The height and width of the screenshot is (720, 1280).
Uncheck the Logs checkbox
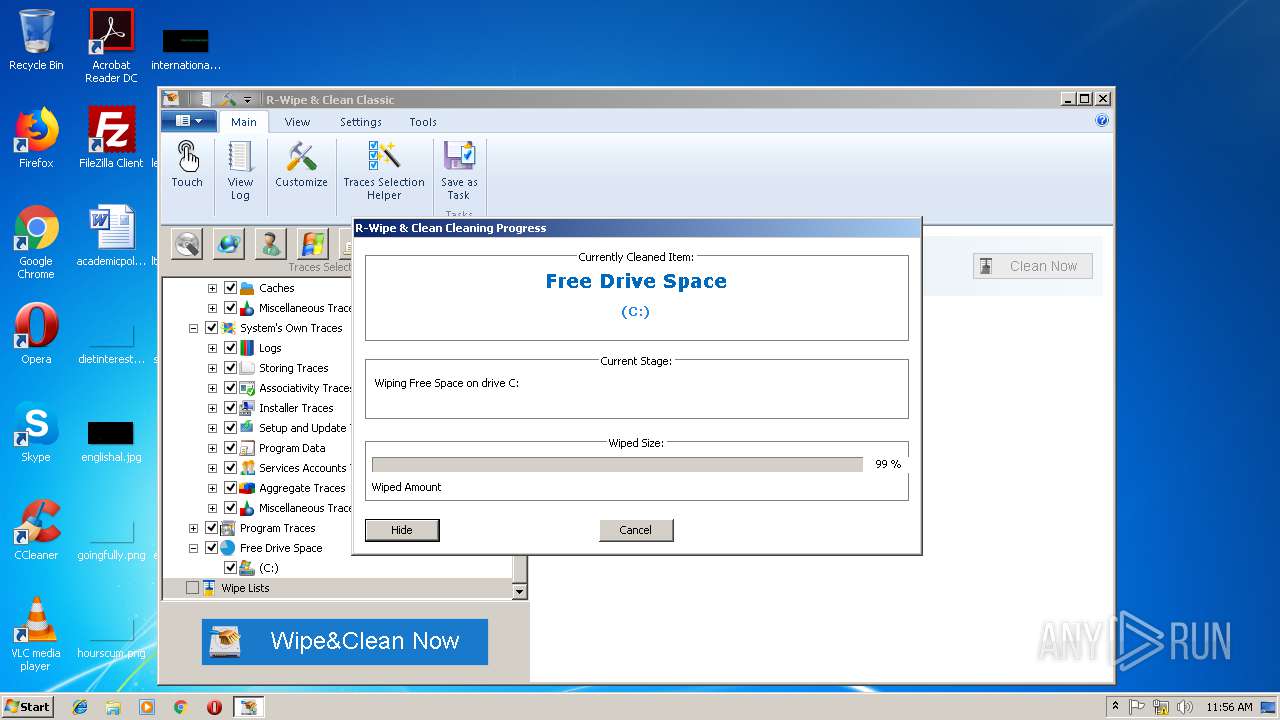(x=230, y=348)
